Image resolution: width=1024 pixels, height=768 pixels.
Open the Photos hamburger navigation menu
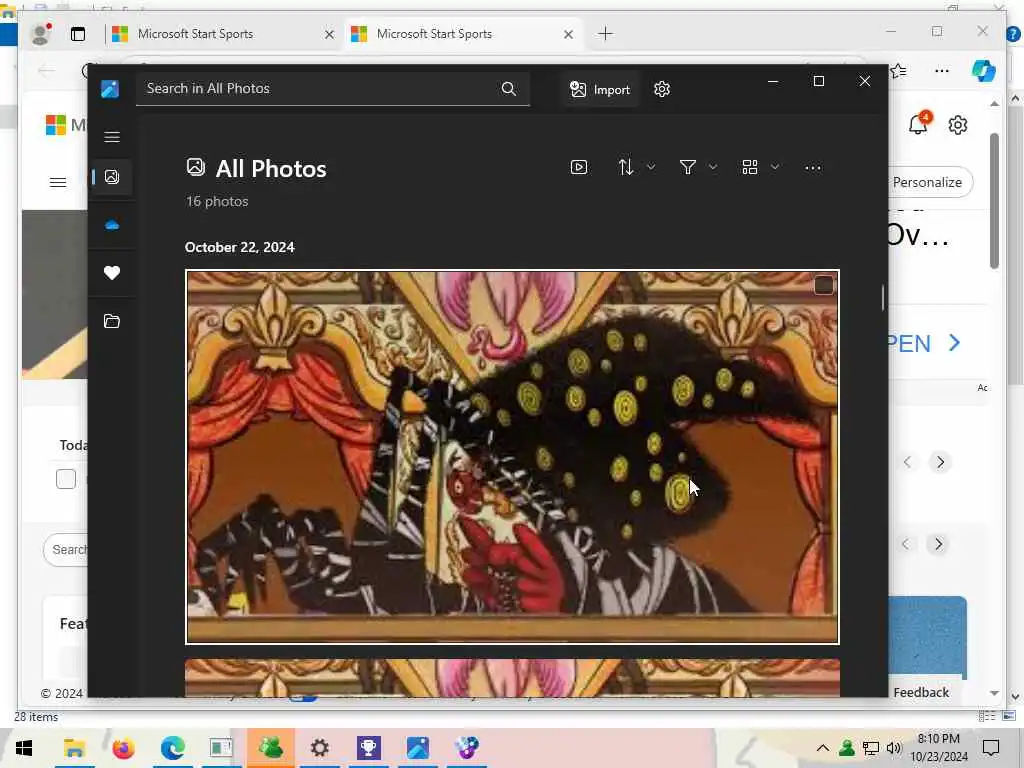coord(112,136)
